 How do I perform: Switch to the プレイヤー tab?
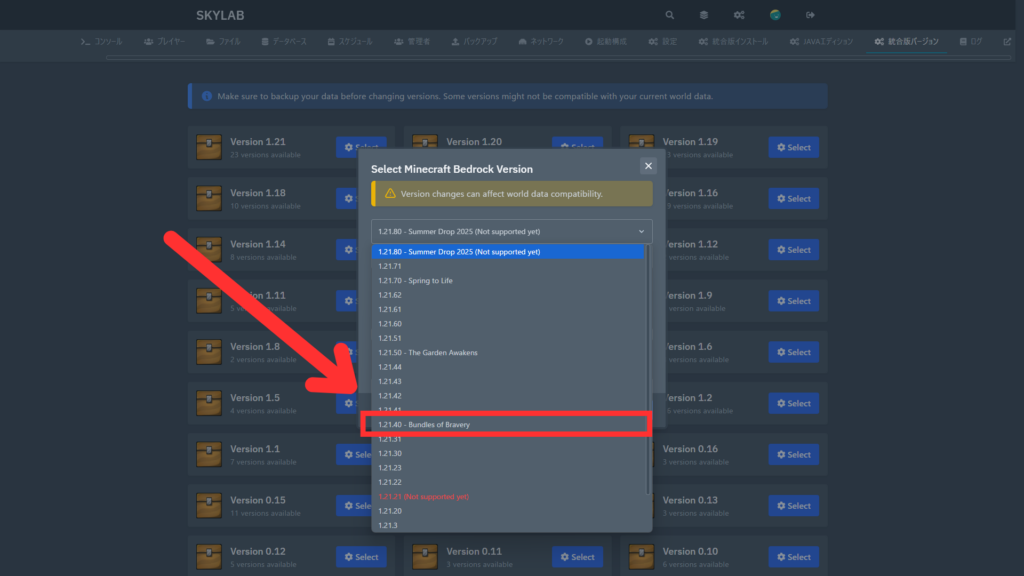(x=165, y=42)
